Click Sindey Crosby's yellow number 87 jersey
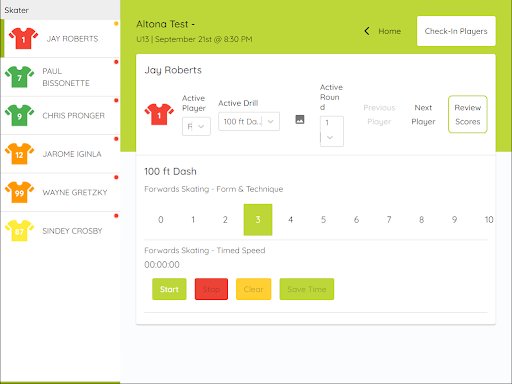This screenshot has height=384, width=512. 19,231
